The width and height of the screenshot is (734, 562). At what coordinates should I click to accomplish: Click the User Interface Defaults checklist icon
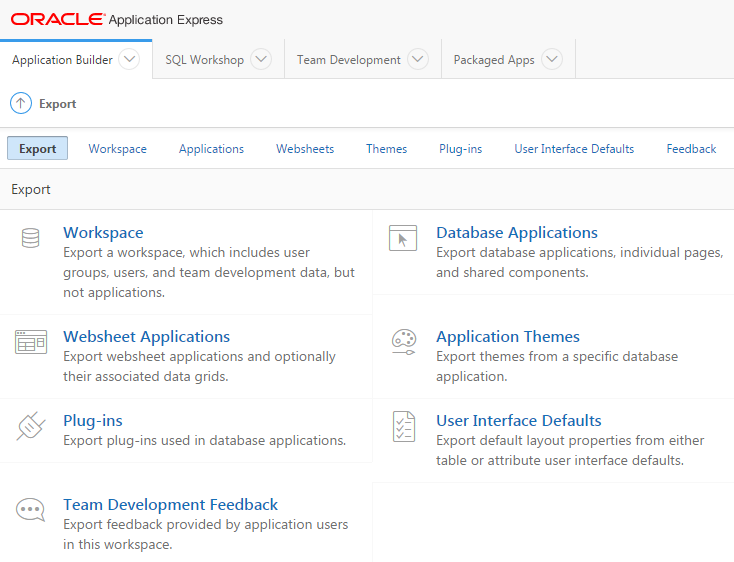point(402,426)
